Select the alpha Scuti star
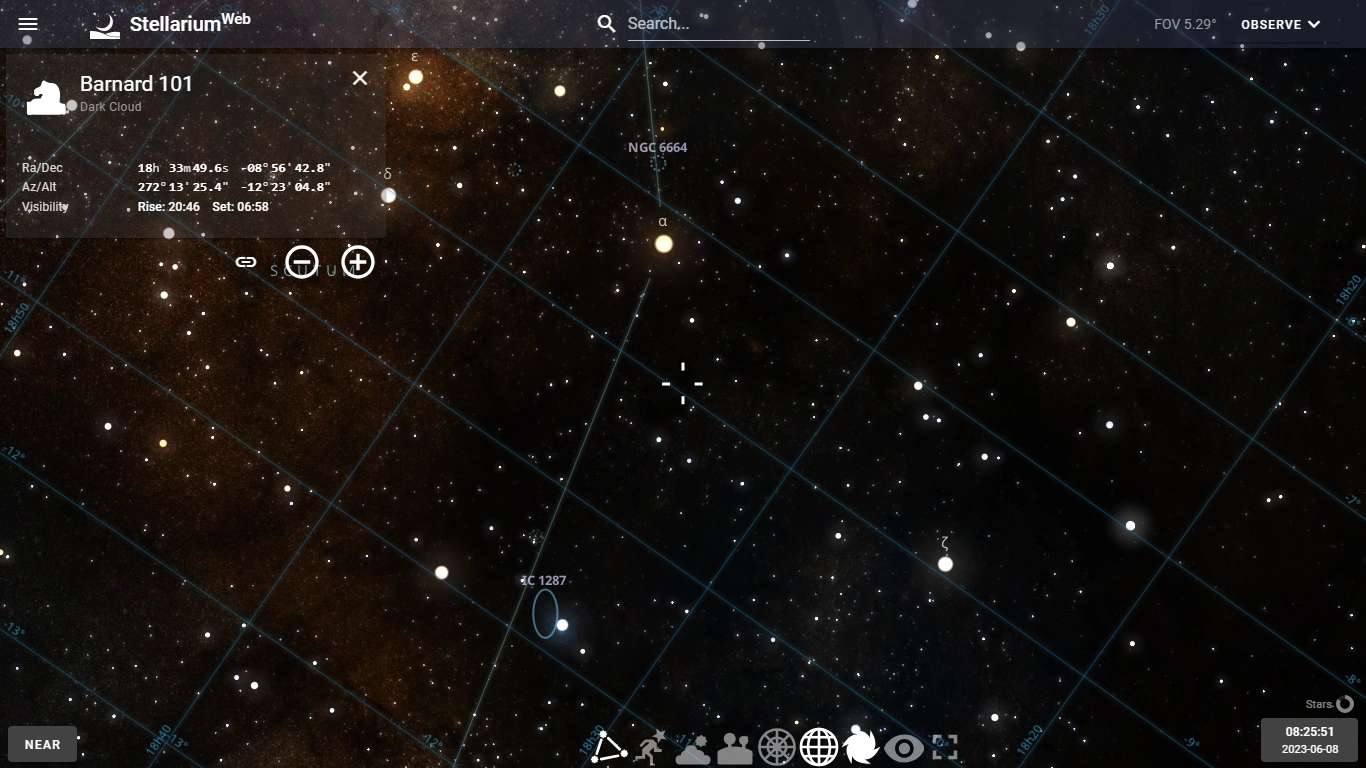This screenshot has width=1366, height=768. (663, 243)
